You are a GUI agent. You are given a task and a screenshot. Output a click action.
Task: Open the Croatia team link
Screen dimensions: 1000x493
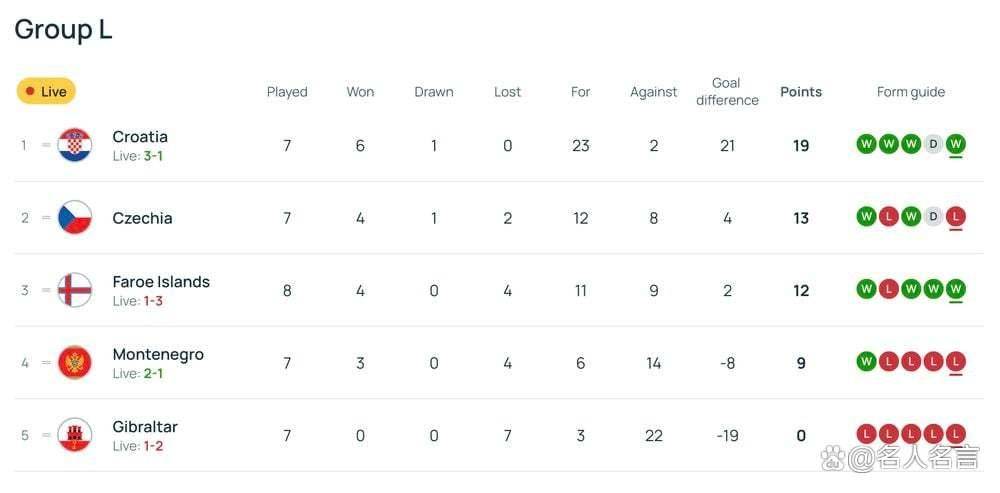pyautogui.click(x=140, y=137)
